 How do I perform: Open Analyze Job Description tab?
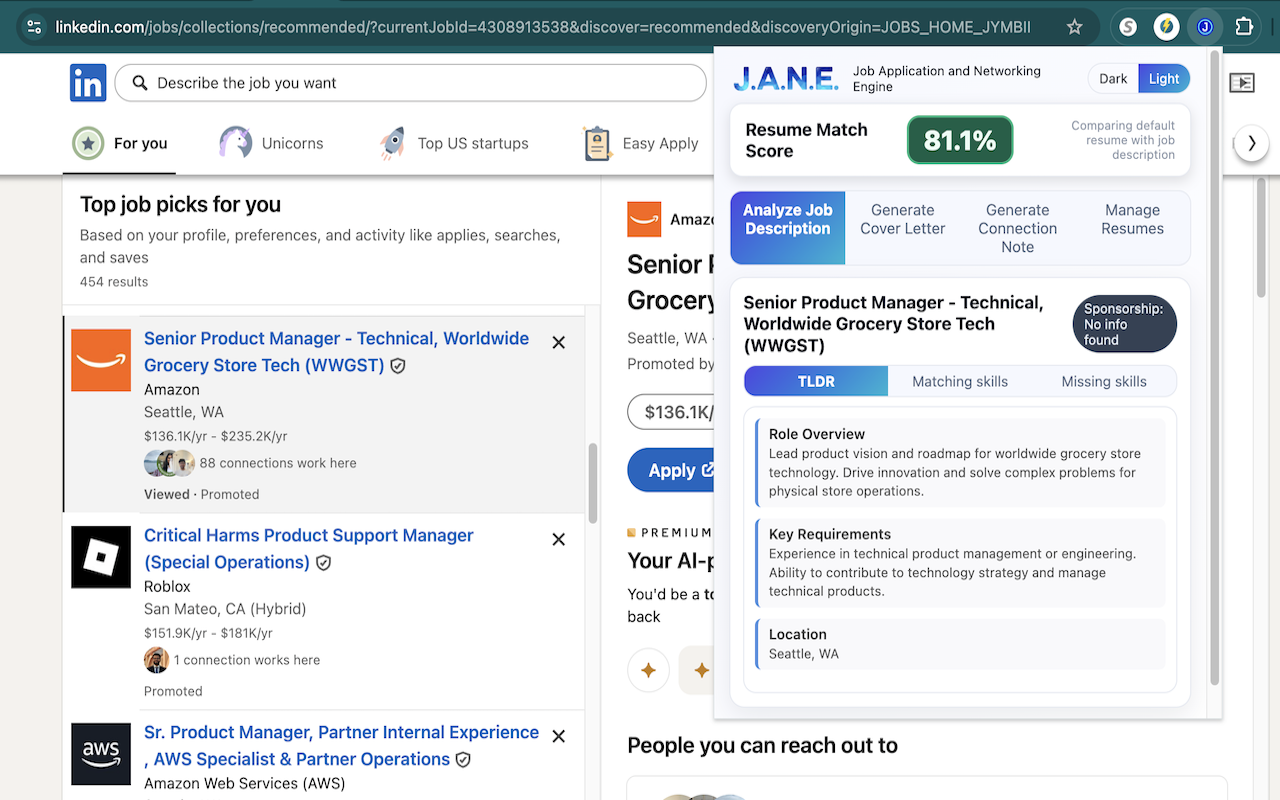click(x=788, y=228)
